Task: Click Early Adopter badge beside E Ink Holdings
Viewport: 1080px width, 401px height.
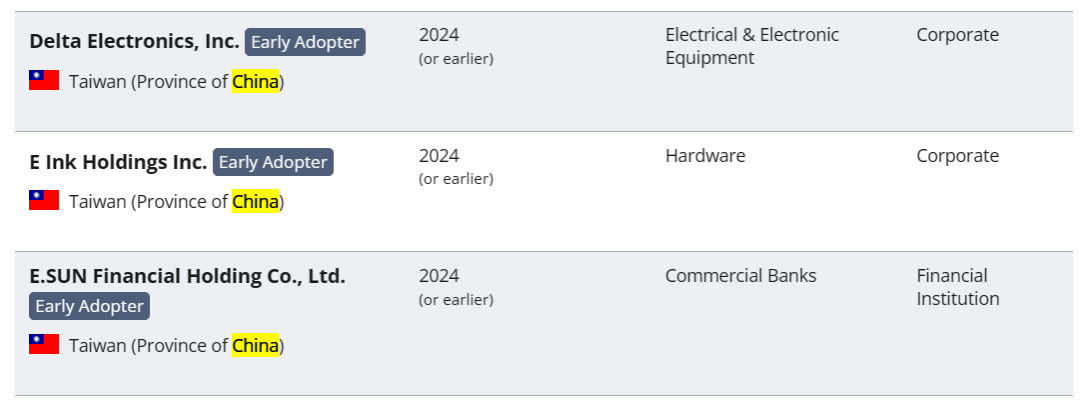Action: pyautogui.click(x=273, y=162)
